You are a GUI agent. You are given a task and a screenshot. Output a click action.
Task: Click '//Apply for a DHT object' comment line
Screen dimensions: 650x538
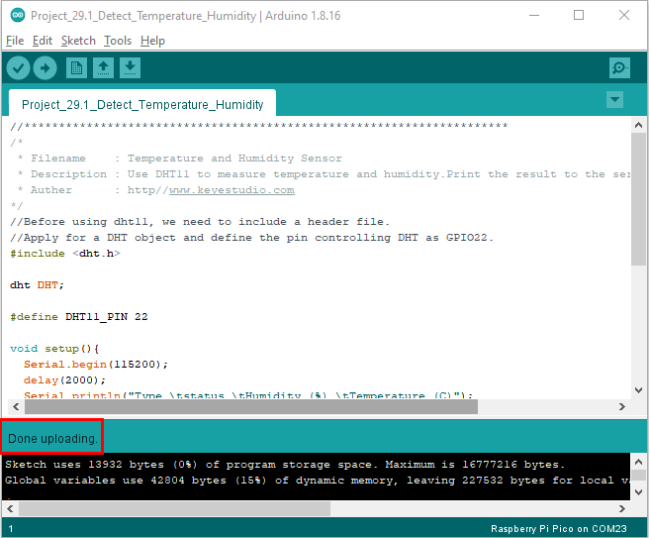tap(252, 237)
